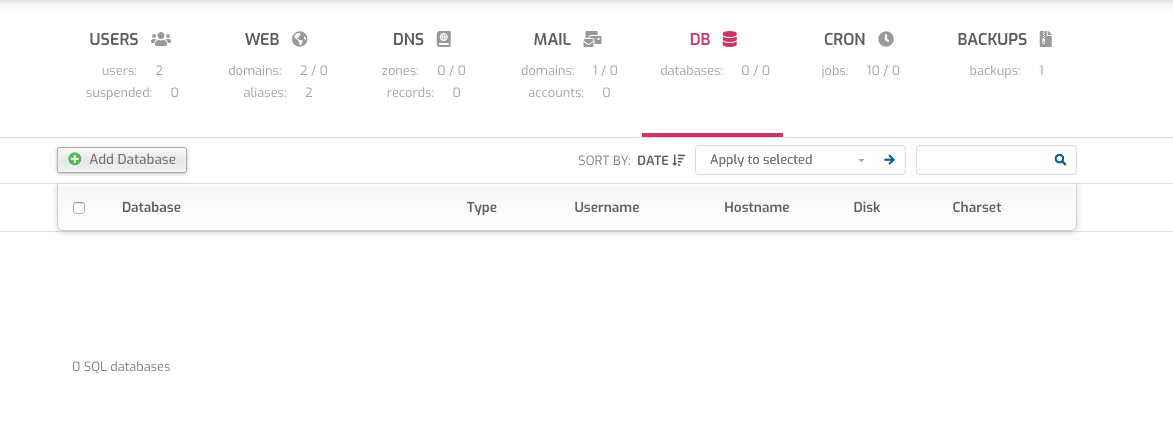This screenshot has width=1173, height=431.
Task: Click the blue arrow to apply action
Action: (x=889, y=160)
